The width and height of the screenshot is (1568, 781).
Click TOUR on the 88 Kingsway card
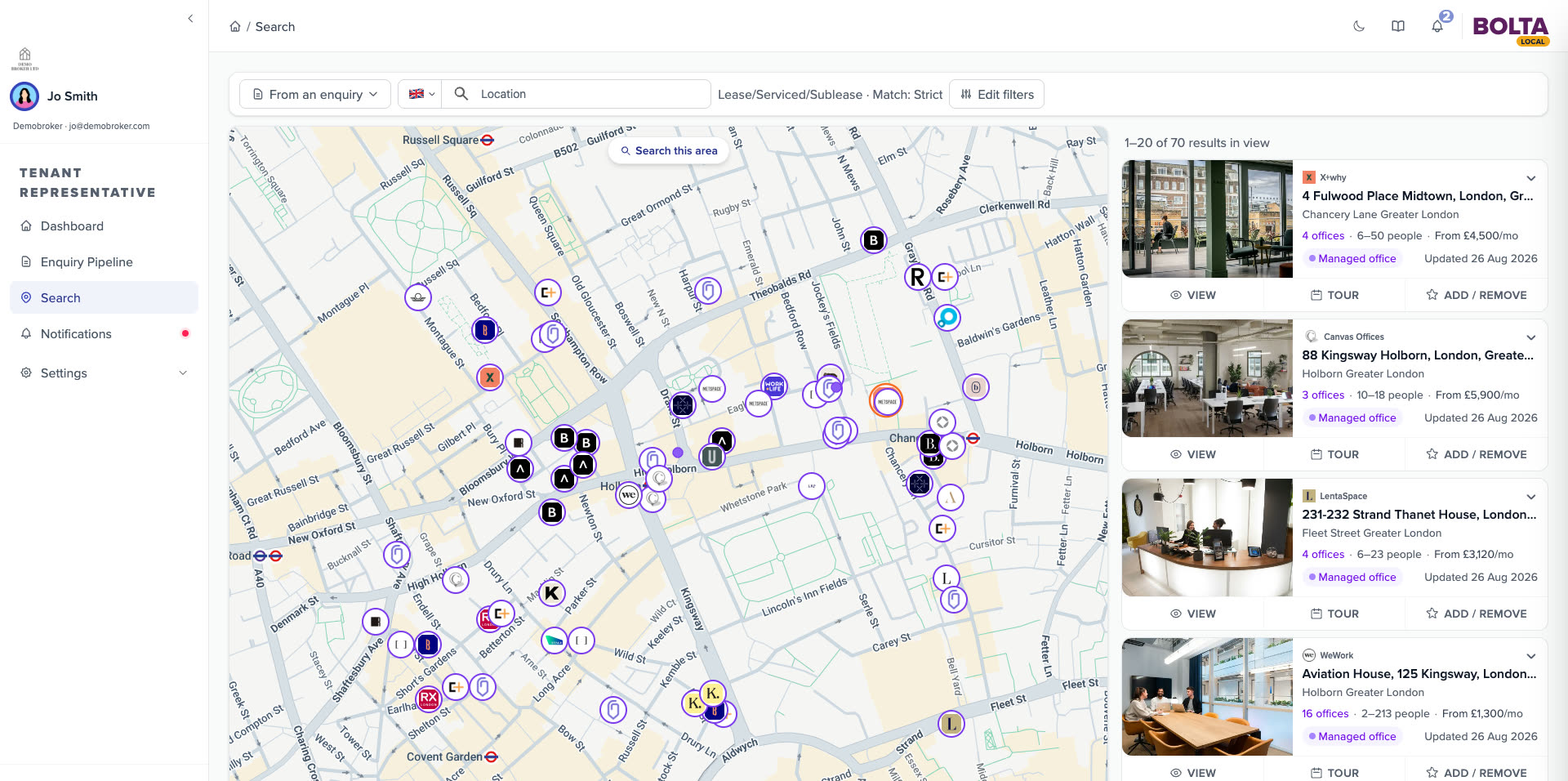[x=1334, y=454]
